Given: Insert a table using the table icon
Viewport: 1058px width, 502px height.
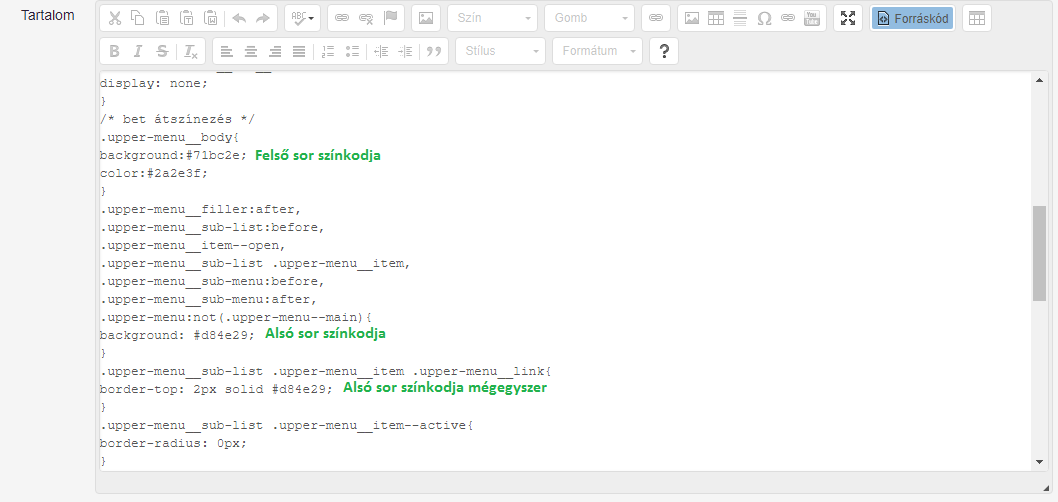Looking at the screenshot, I should [716, 18].
